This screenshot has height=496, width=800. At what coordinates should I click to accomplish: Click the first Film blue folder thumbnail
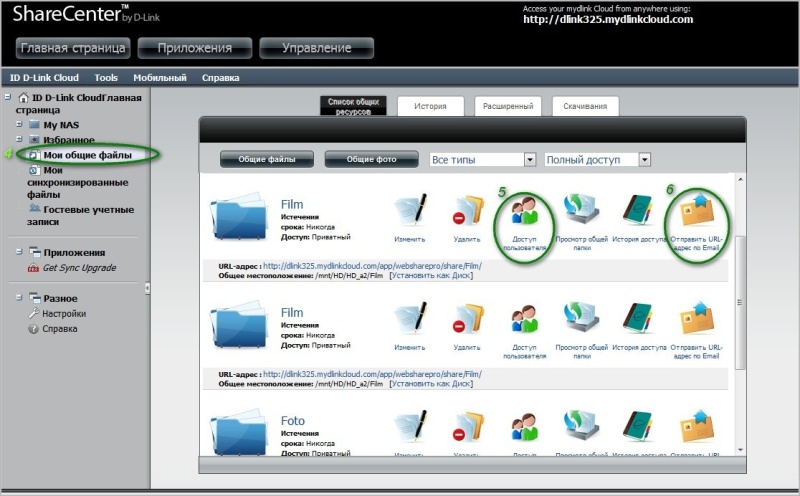coord(239,217)
